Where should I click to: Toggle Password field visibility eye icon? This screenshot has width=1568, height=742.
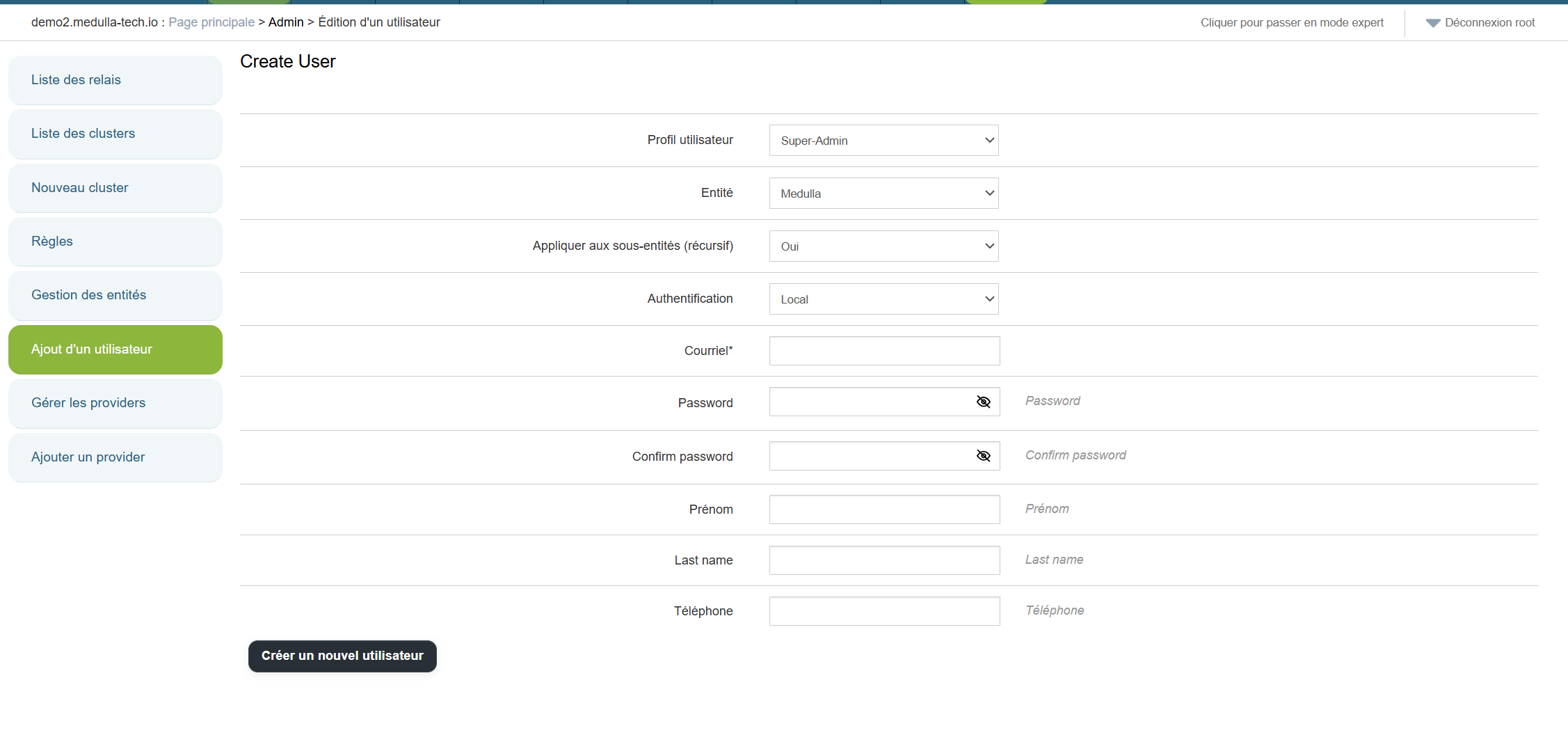coord(983,402)
